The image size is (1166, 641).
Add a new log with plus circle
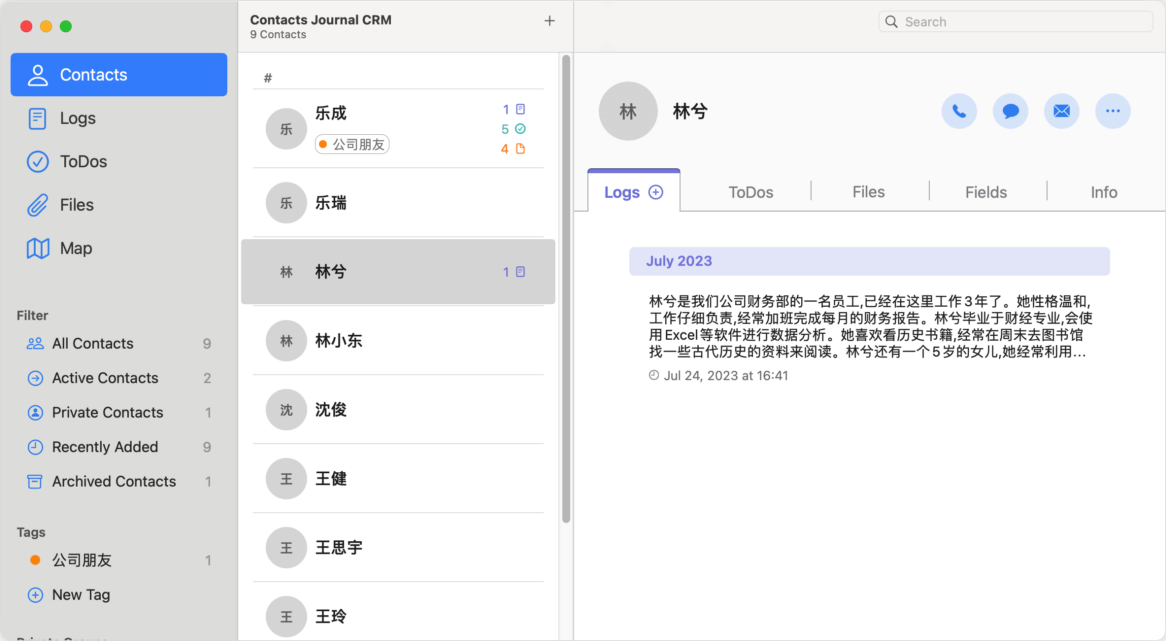click(x=656, y=193)
